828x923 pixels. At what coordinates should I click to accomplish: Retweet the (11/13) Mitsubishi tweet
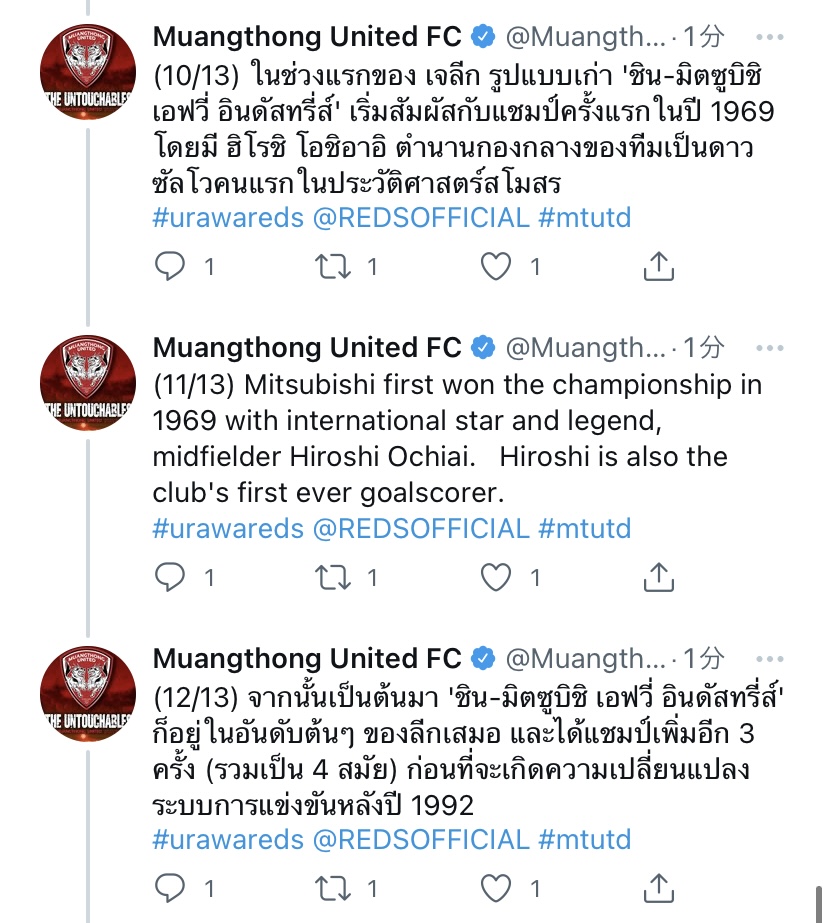[334, 577]
